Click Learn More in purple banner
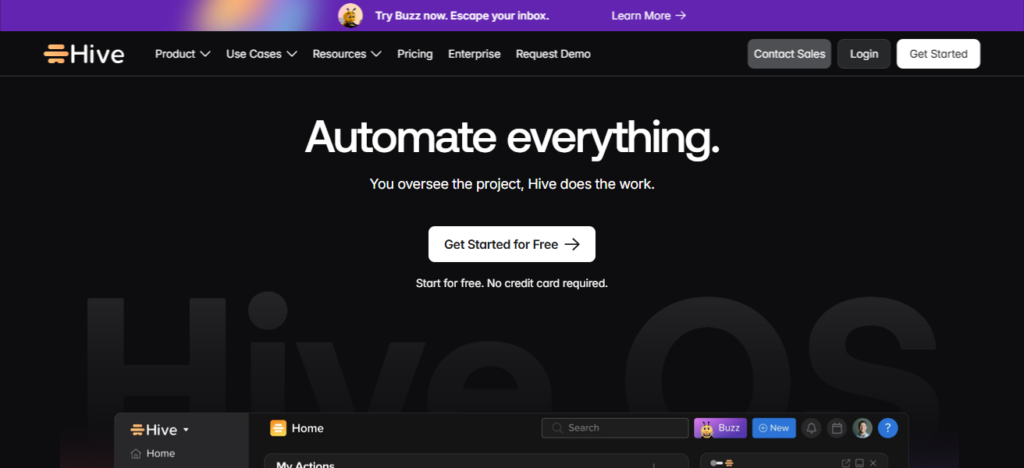 (x=648, y=16)
